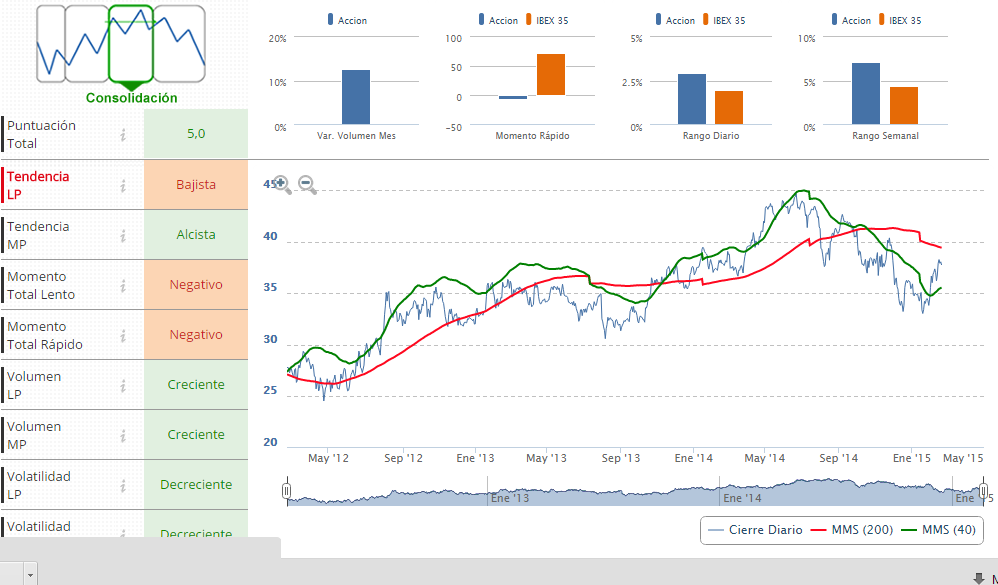Open info icon for Puntuación Total
The image size is (998, 585).
point(123,135)
